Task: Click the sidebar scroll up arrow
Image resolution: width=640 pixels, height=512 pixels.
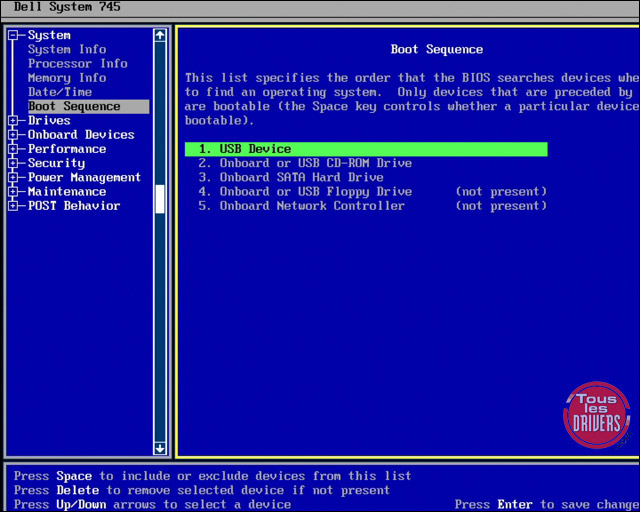Action: tap(160, 35)
